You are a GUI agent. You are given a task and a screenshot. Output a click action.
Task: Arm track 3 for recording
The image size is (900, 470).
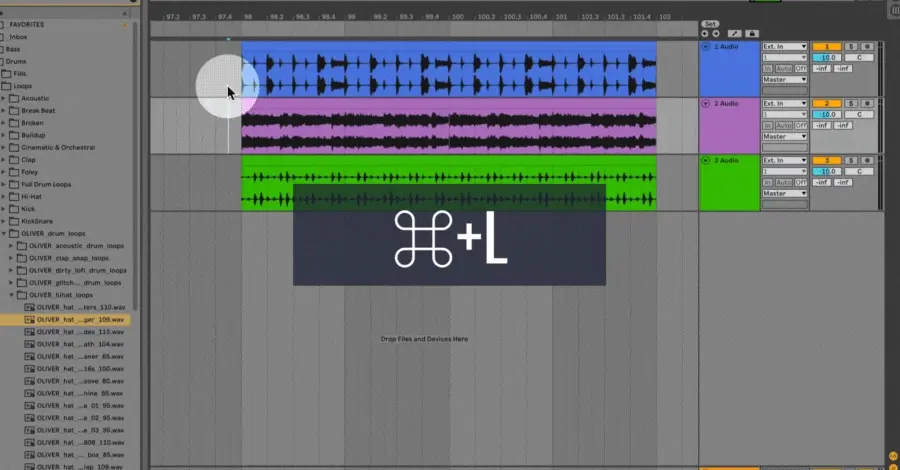click(867, 160)
